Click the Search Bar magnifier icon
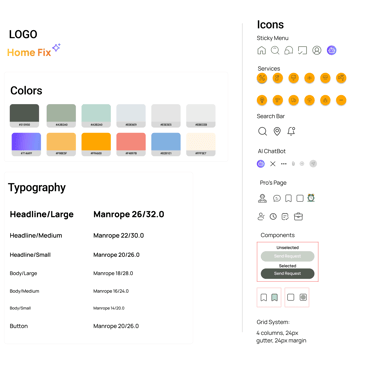 [262, 131]
